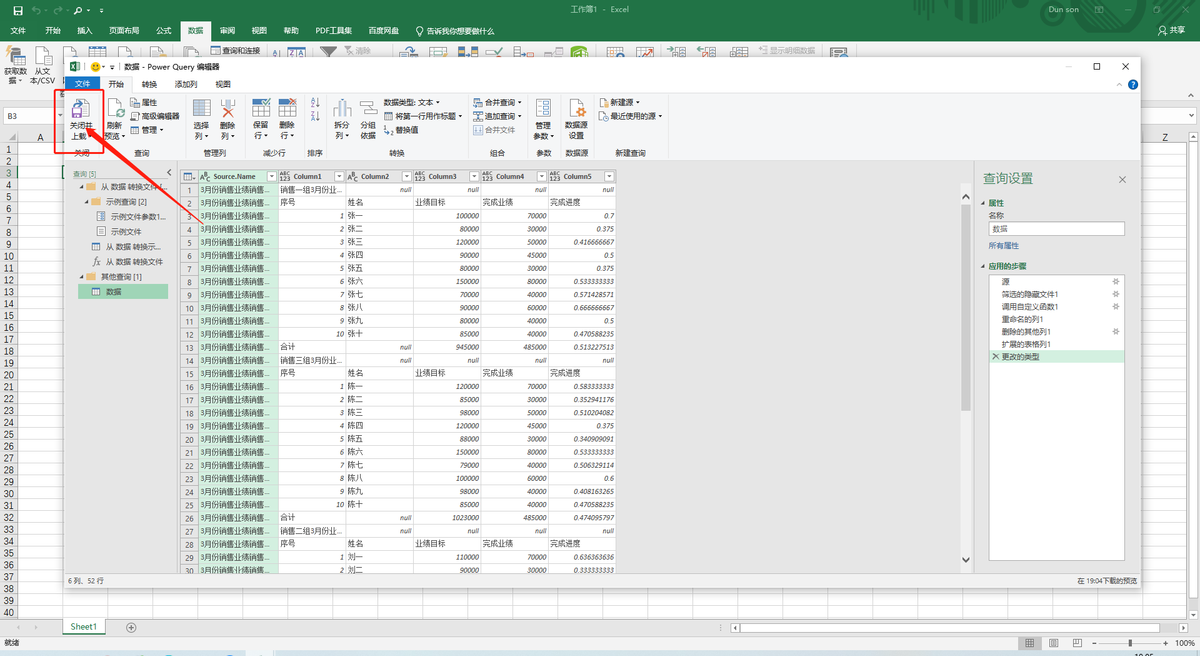This screenshot has height=656, width=1200.
Task: Click the 名称 input field containing 数据
Action: [x=1056, y=229]
